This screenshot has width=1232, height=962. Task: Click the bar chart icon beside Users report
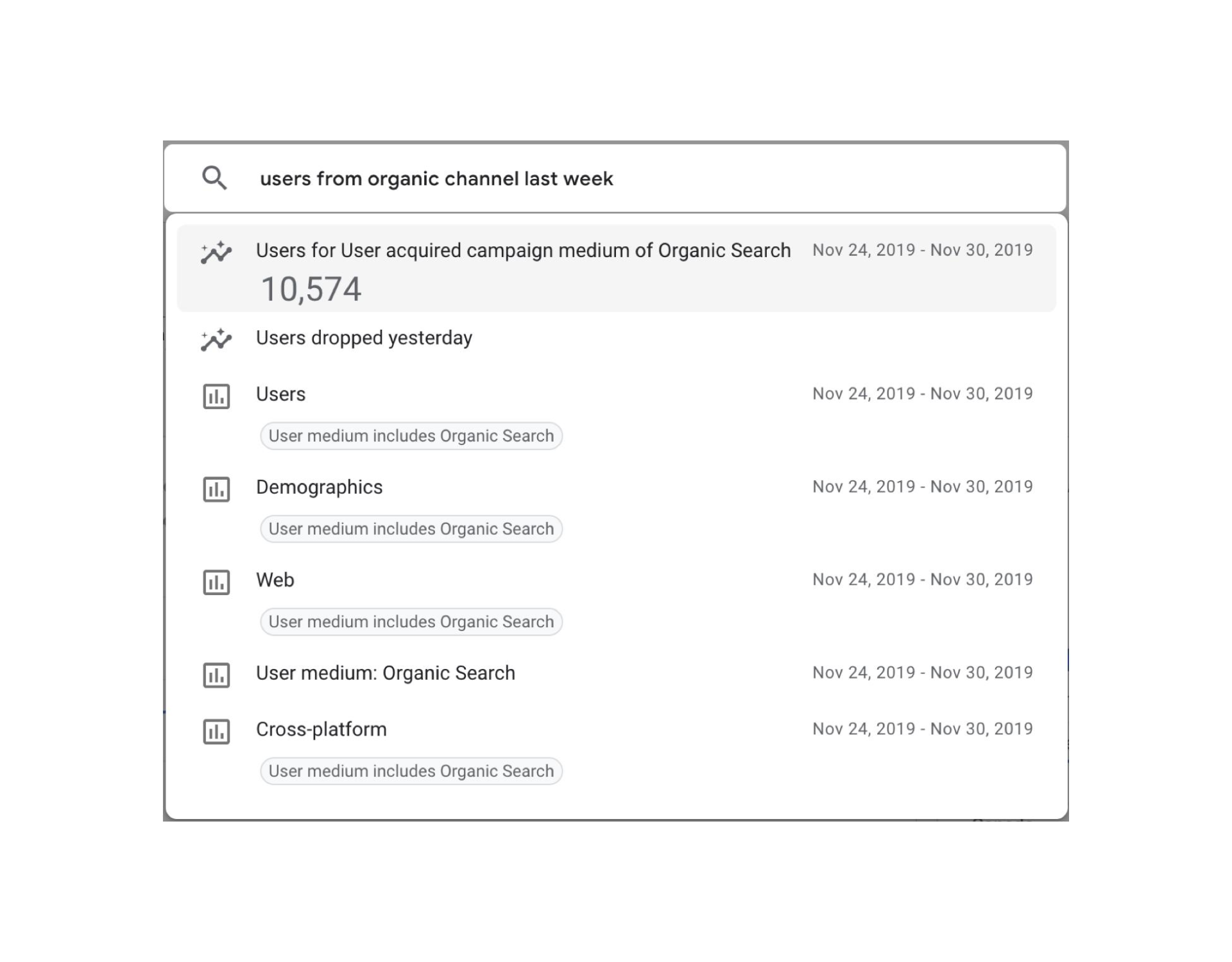click(x=216, y=396)
